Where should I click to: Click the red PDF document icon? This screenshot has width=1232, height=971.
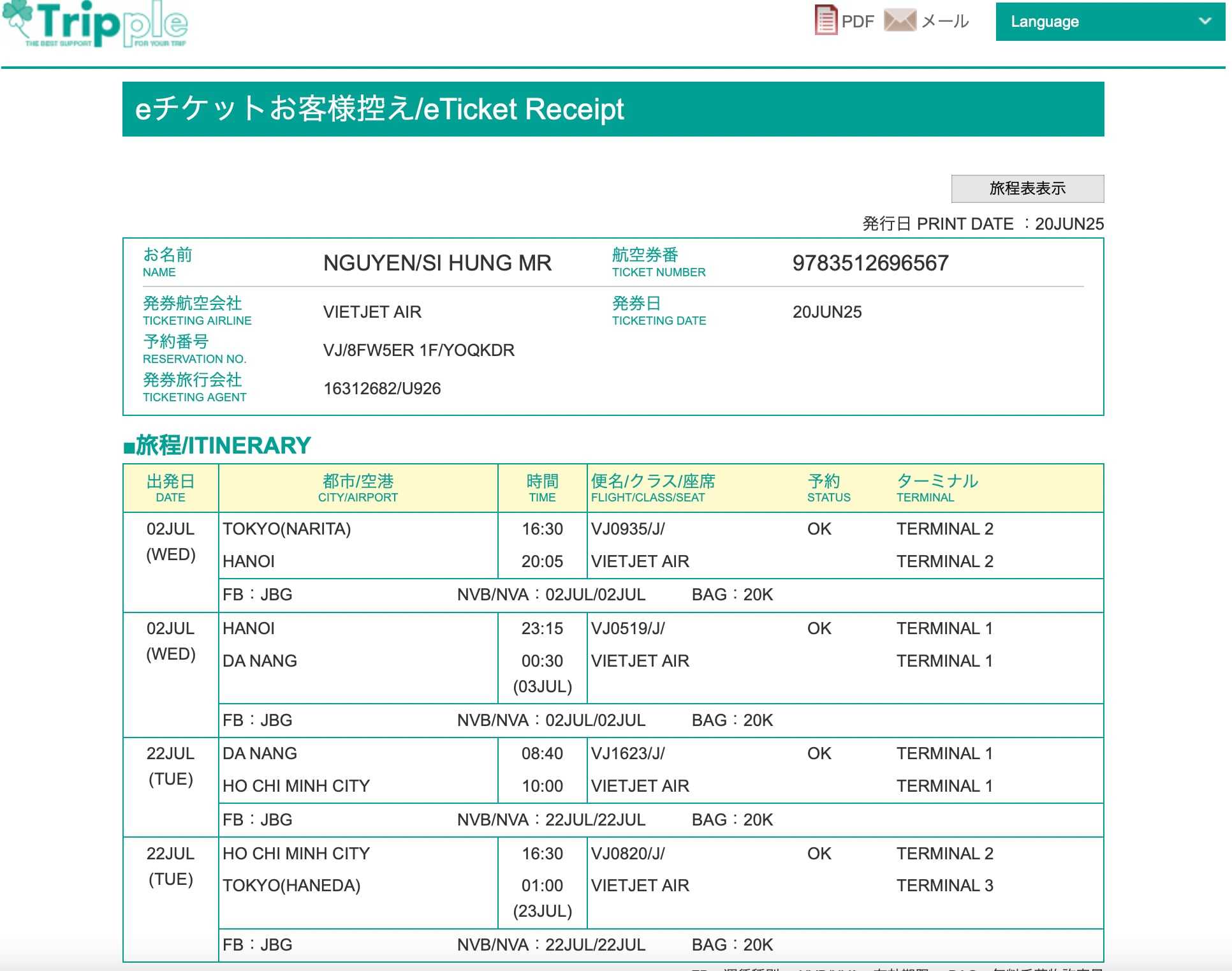click(x=826, y=20)
